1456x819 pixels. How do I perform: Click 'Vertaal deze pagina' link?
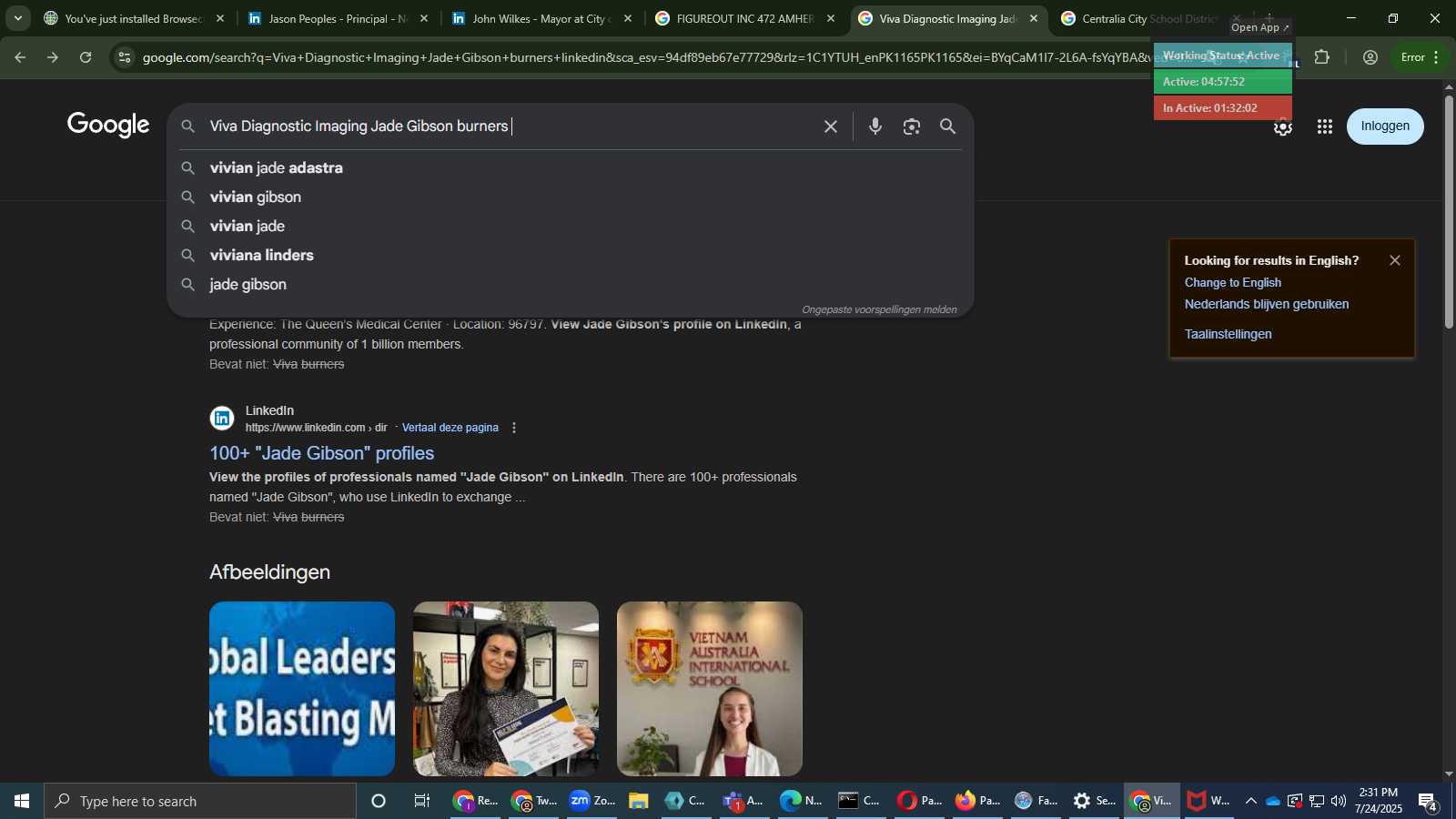pos(450,428)
